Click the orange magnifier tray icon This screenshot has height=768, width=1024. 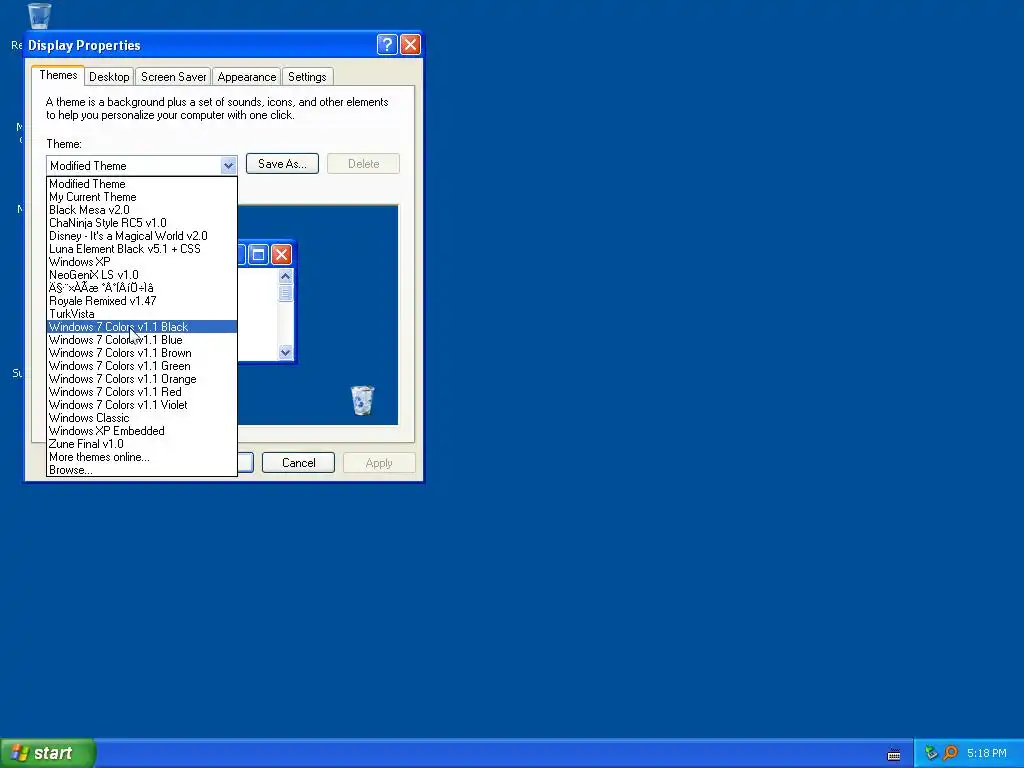[x=951, y=753]
